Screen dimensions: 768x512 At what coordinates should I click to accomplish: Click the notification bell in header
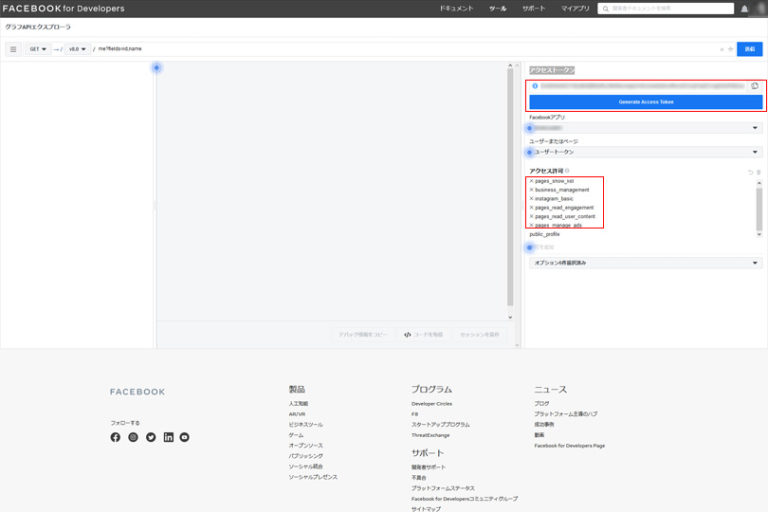click(744, 9)
